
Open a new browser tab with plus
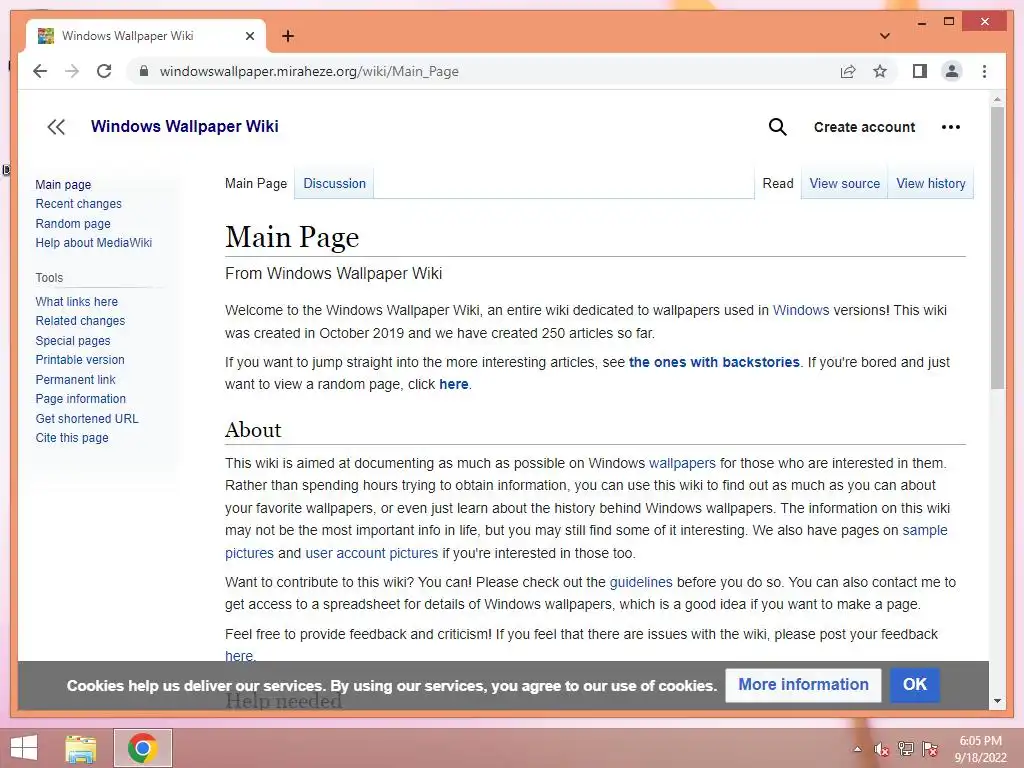point(288,36)
